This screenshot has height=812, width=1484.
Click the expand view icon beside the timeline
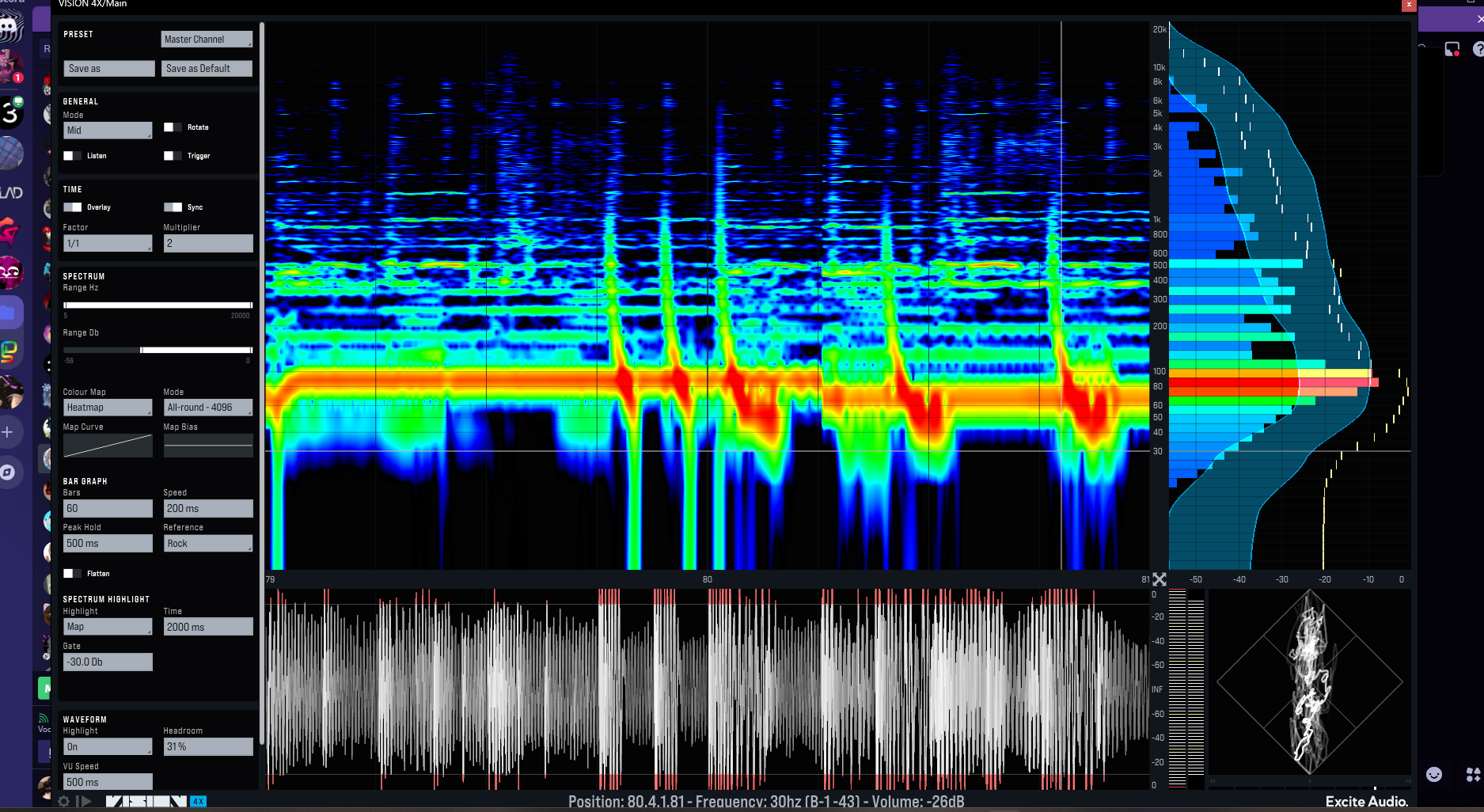(x=1159, y=579)
